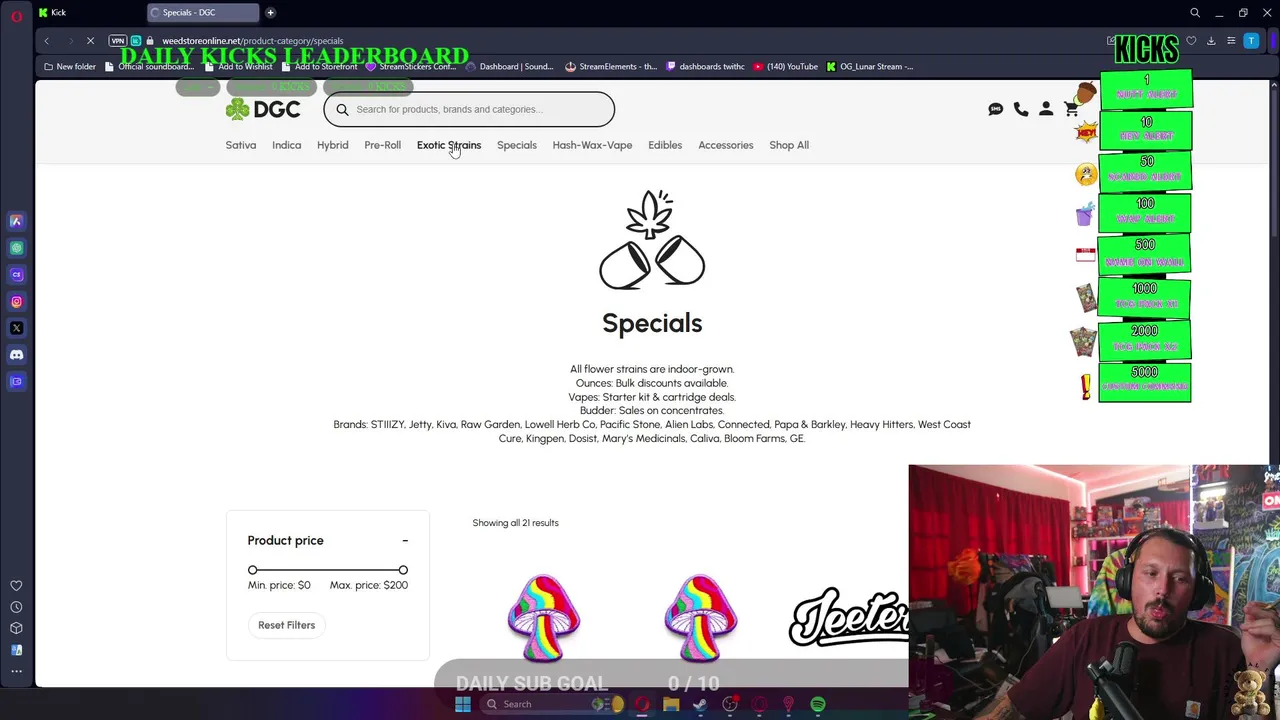Open new tab with plus button
Viewport: 1280px width, 720px height.
point(270,12)
